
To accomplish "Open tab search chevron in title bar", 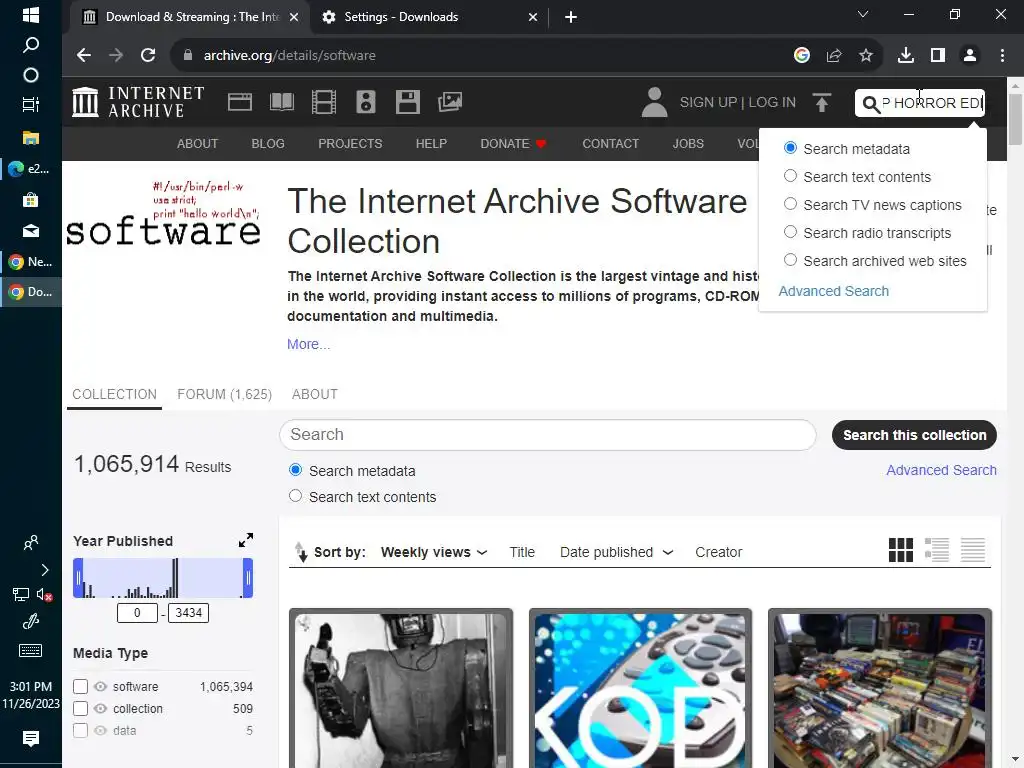I will pos(863,14).
